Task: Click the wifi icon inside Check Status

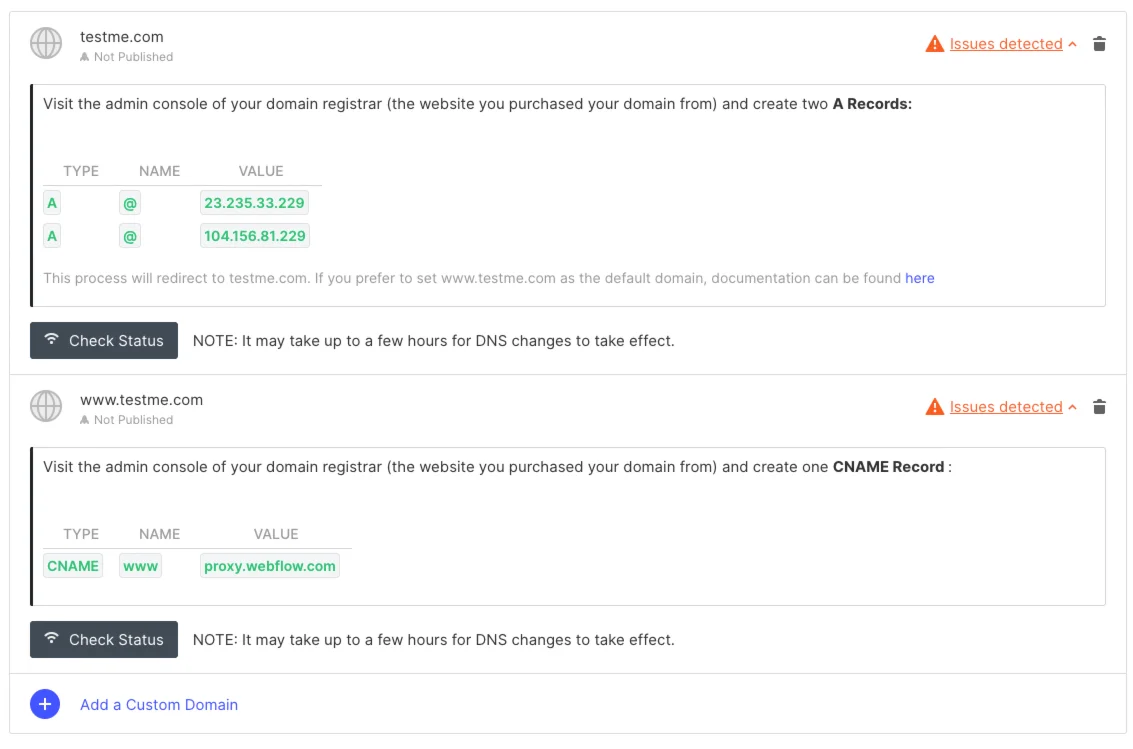Action: click(51, 340)
